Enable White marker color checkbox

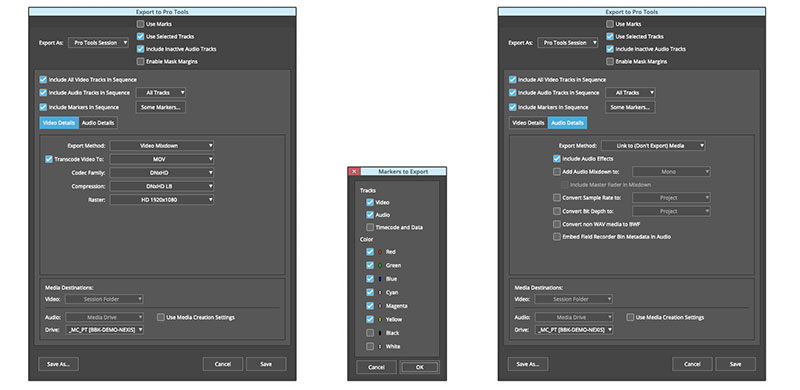point(370,347)
